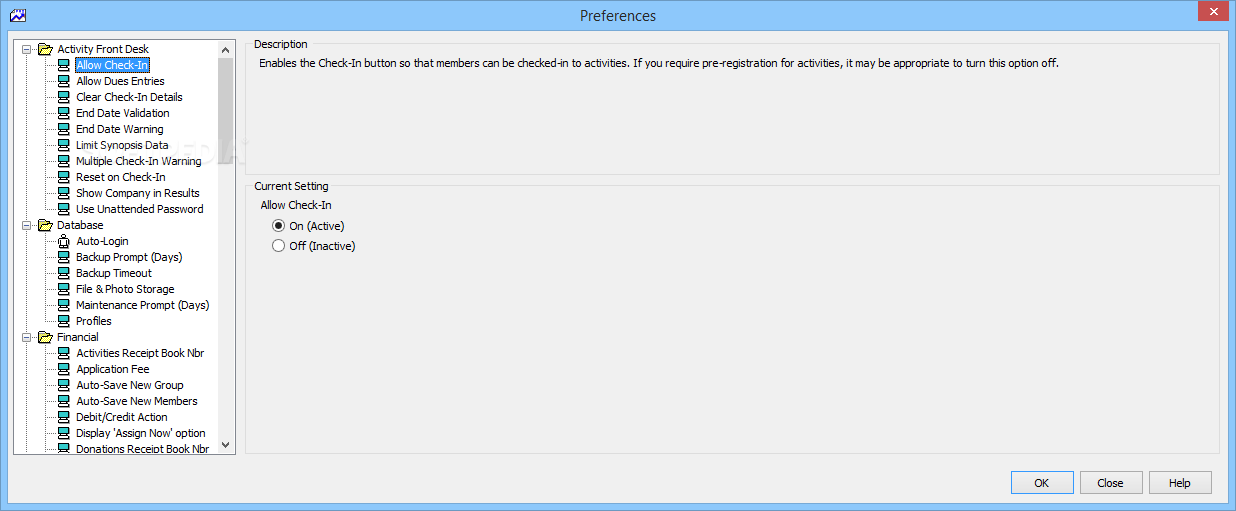Open Backup Prompt (Days) setting

click(x=129, y=257)
